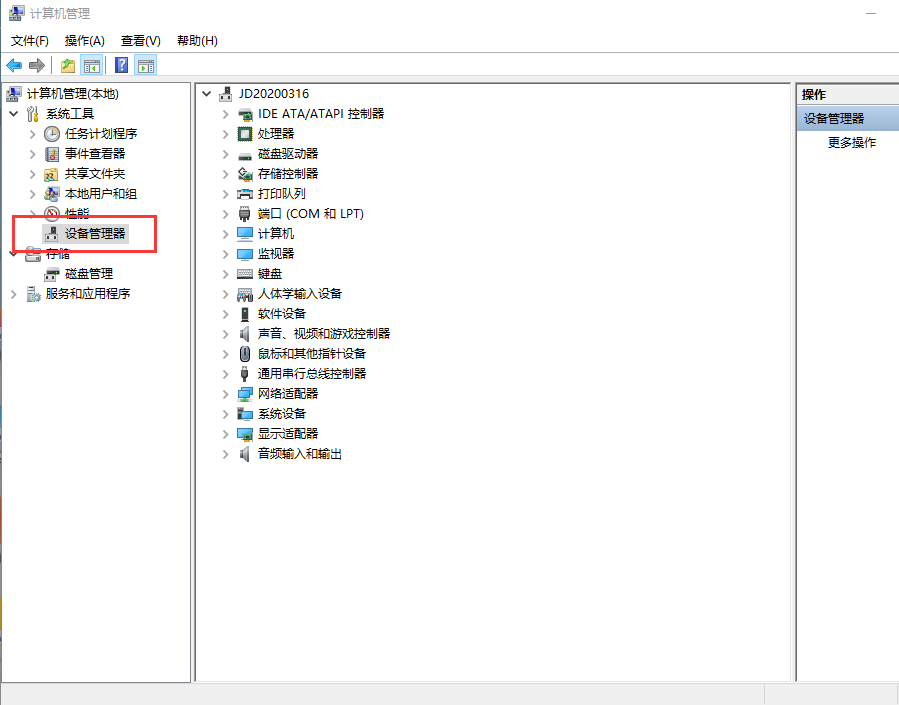This screenshot has width=899, height=705.
Task: Open the 查看(V) menu
Action: [x=140, y=41]
